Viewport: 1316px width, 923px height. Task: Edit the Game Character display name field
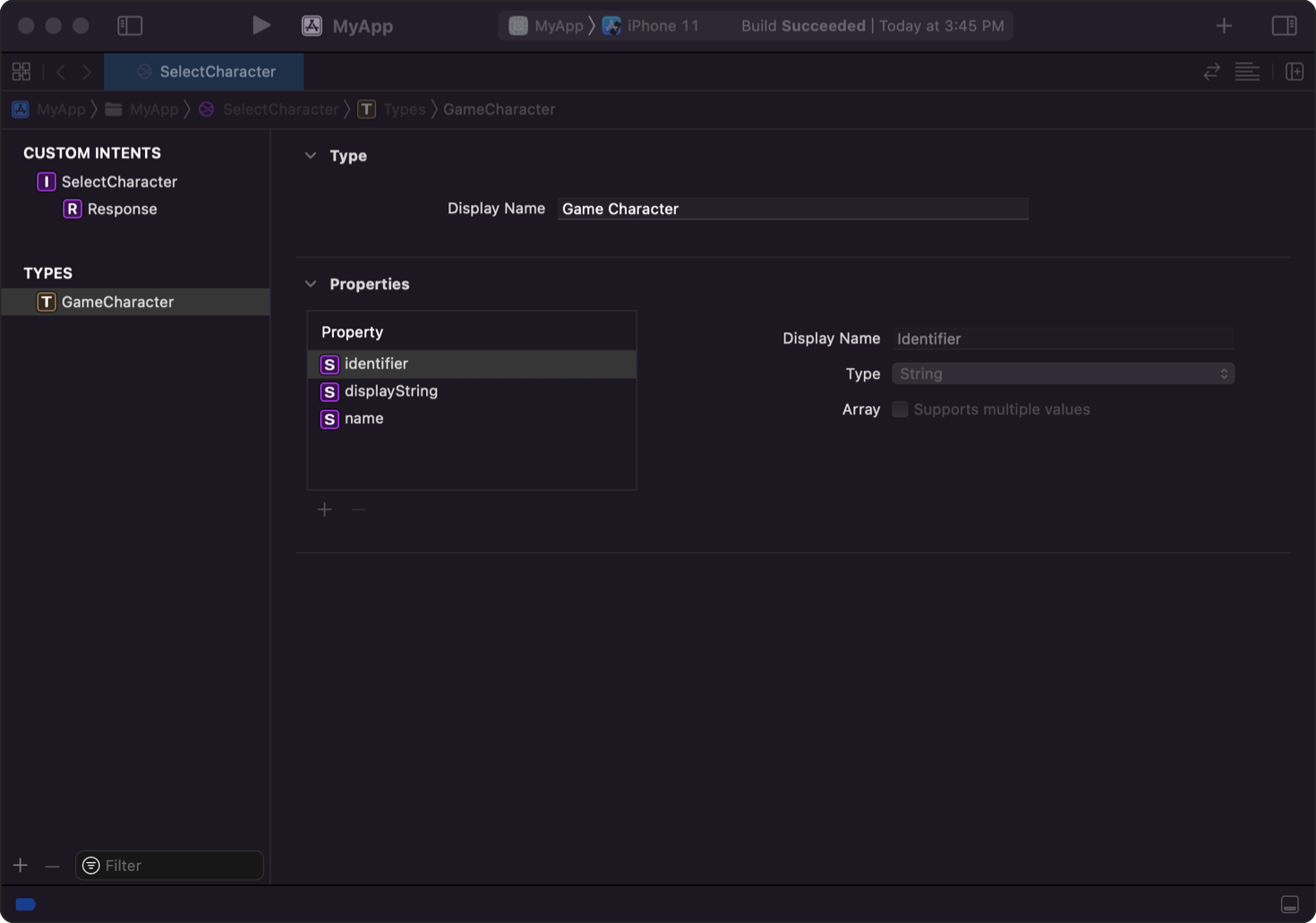tap(792, 209)
